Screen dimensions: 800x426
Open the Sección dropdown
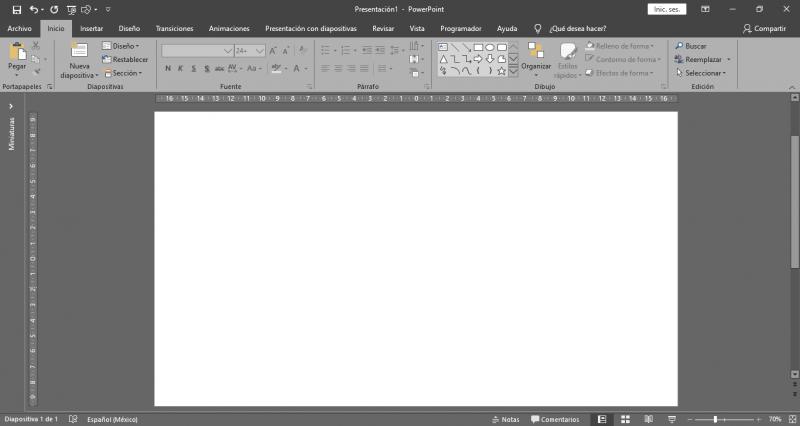(x=121, y=73)
